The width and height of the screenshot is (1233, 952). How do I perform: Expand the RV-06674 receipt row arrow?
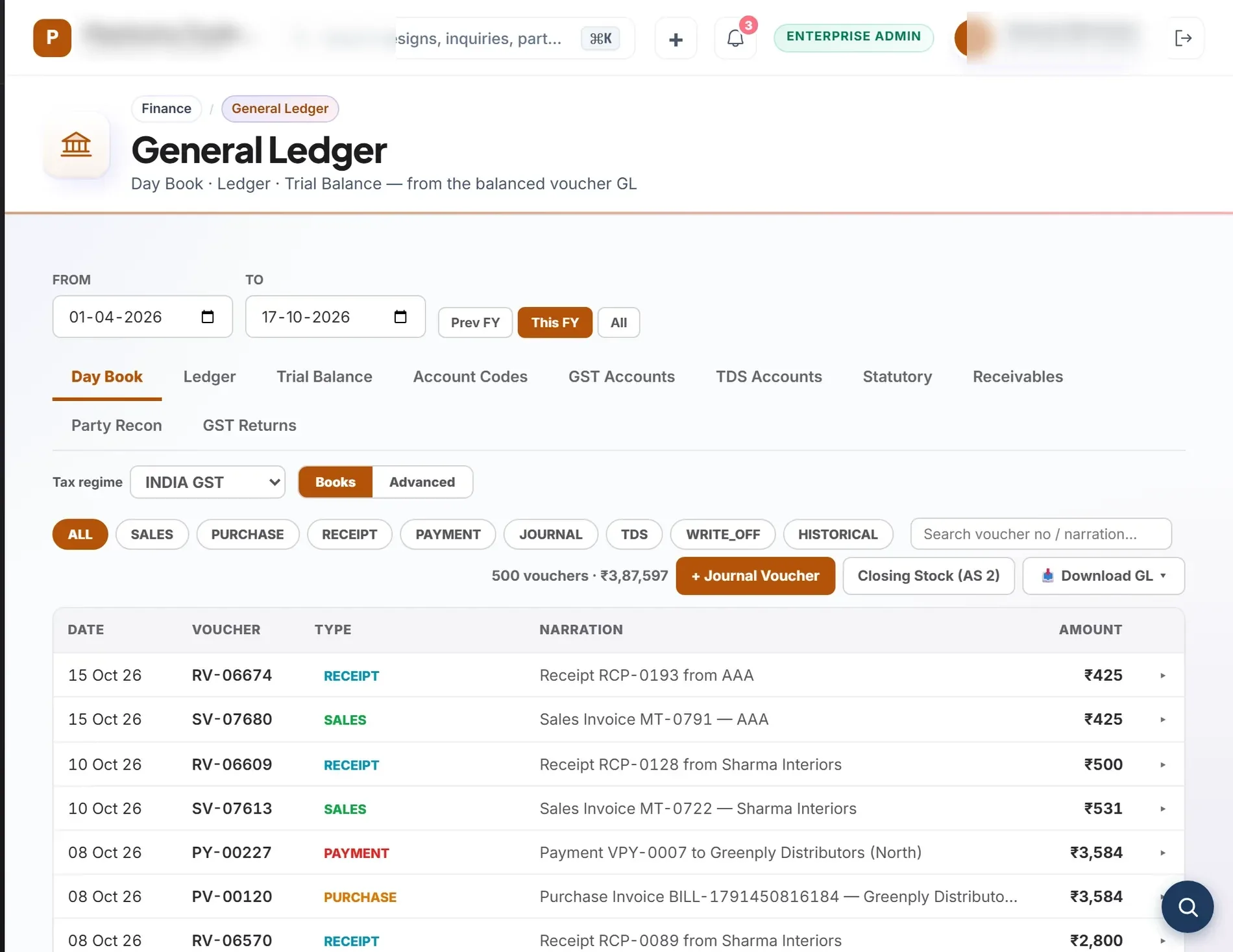1163,676
